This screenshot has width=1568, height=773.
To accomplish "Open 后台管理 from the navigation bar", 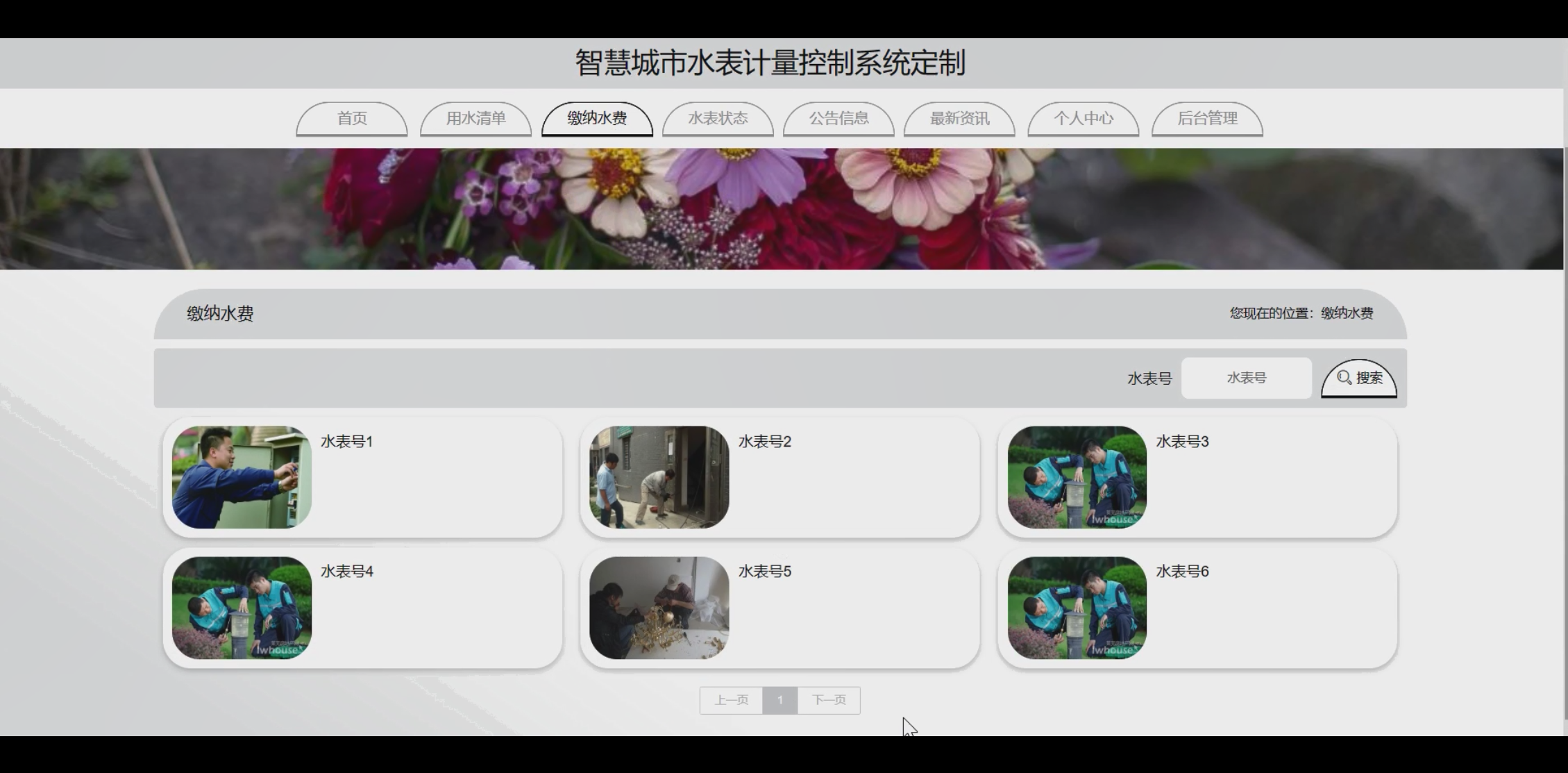I will coord(1207,118).
